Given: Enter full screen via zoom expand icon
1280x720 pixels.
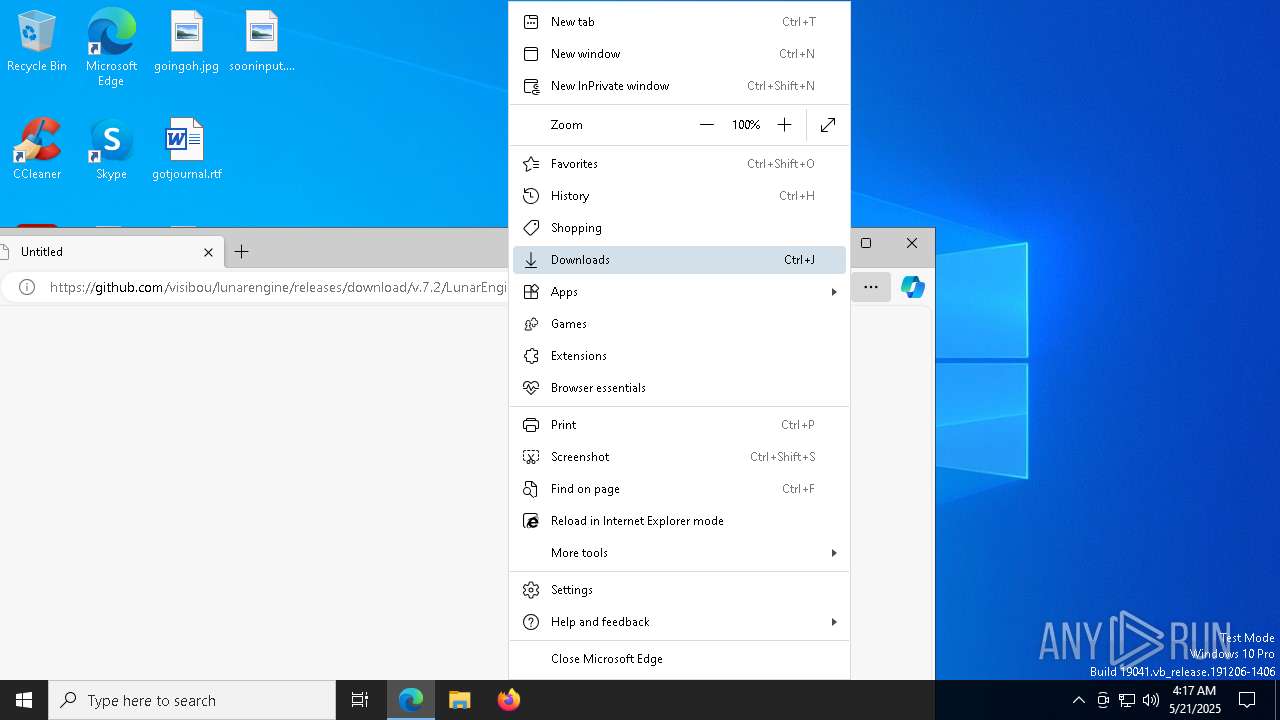Looking at the screenshot, I should point(828,125).
